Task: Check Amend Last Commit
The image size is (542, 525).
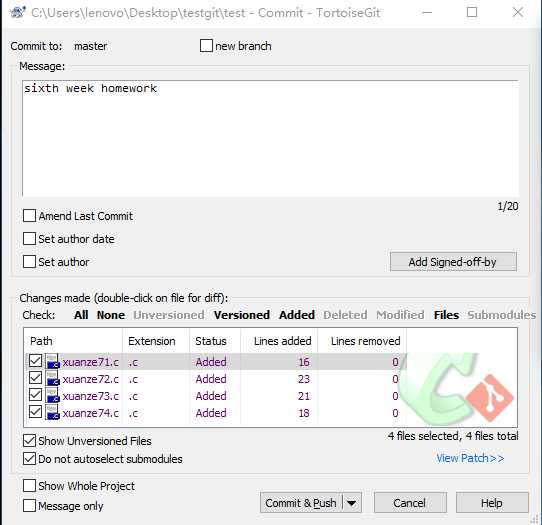Action: point(29,216)
